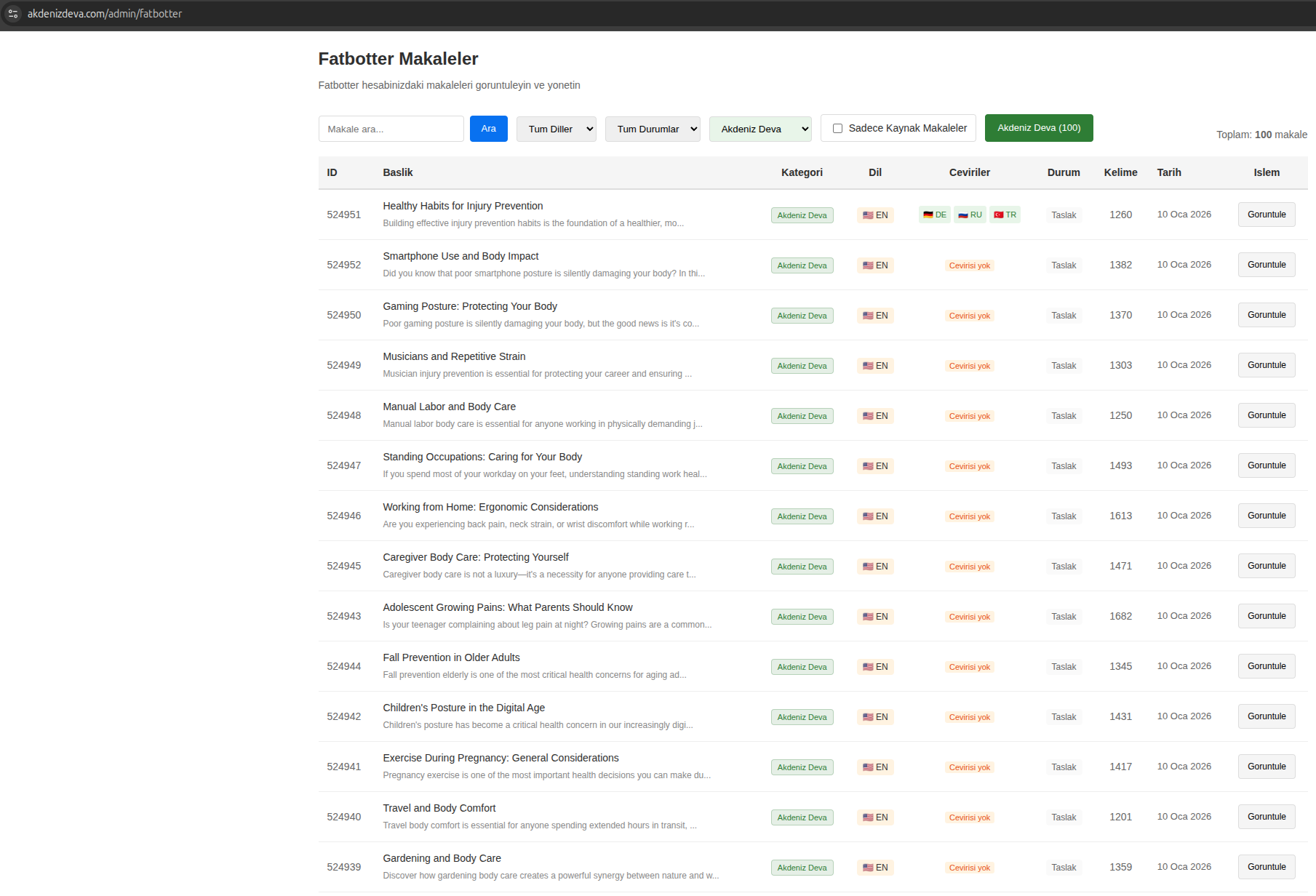Click the site info icon in address bar
The image size is (1316, 896).
13,14
